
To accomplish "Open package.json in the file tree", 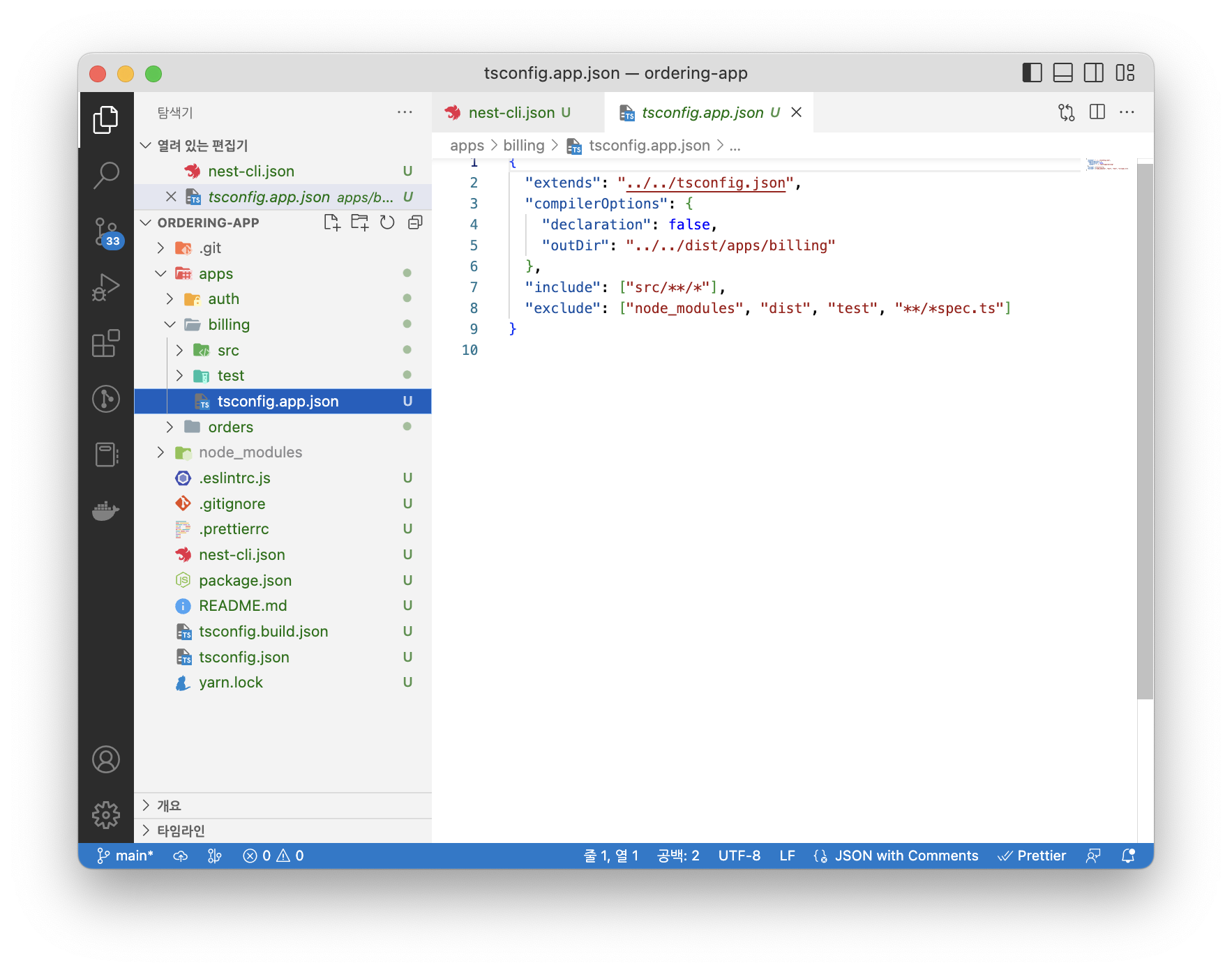I will (283, 580).
